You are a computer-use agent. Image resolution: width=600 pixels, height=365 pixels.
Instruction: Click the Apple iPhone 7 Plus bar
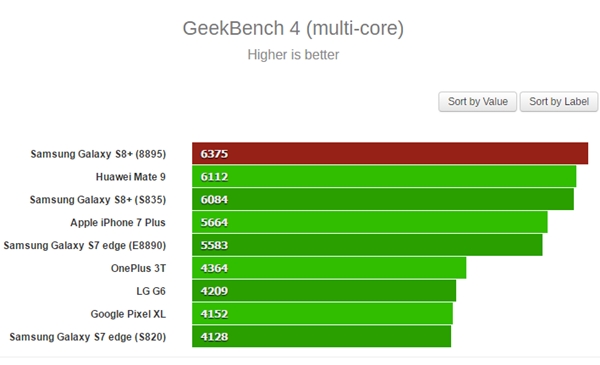370,222
